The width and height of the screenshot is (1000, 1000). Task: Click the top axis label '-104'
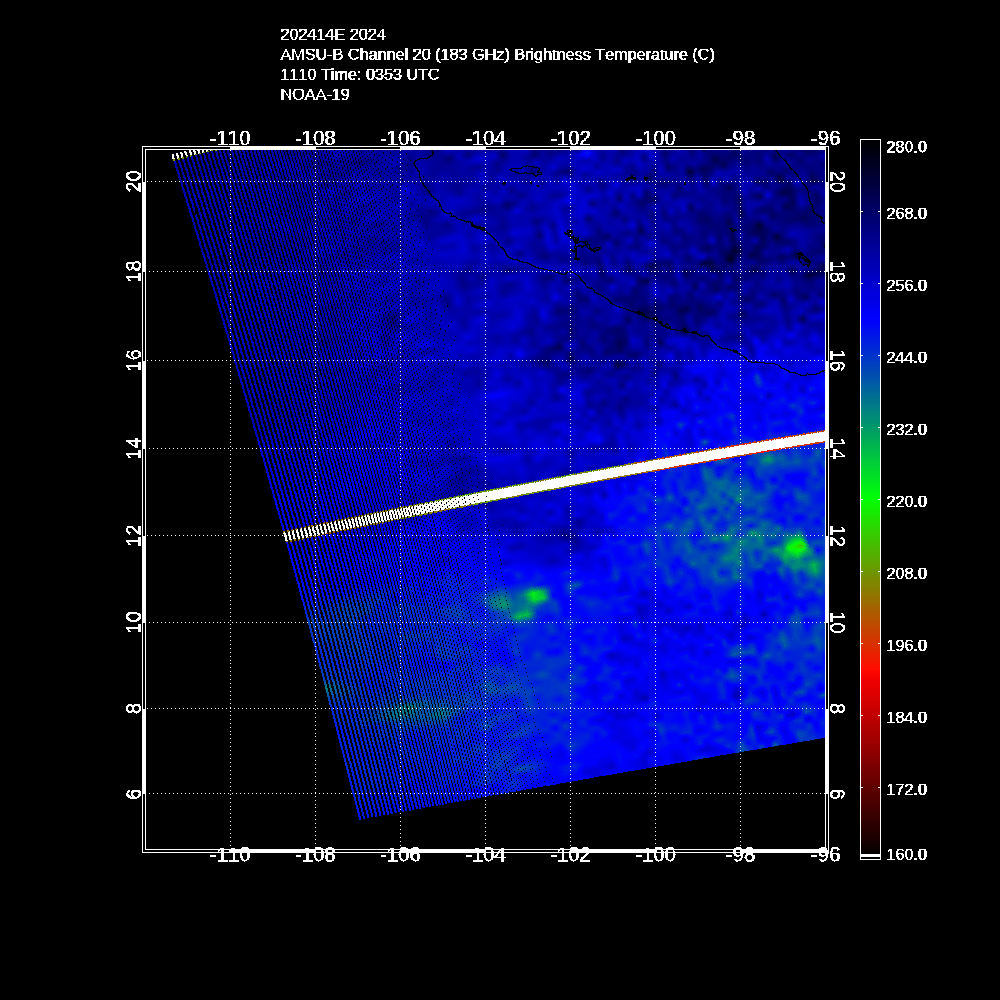tap(485, 138)
